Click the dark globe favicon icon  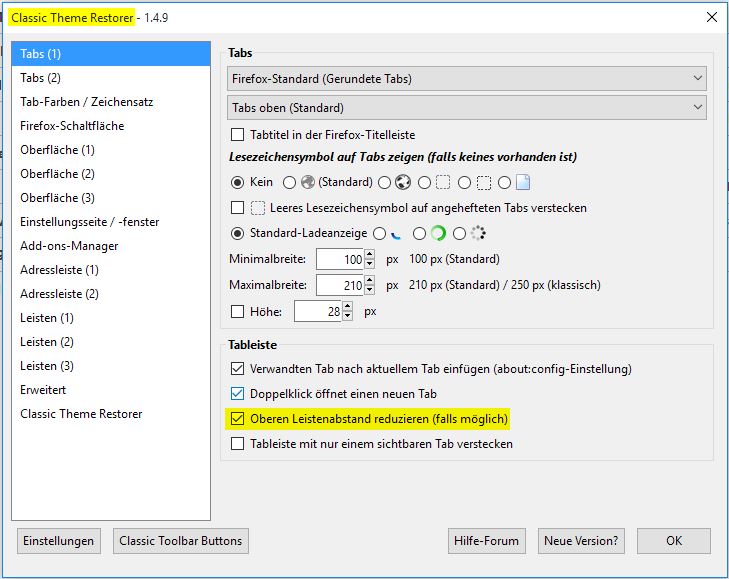[403, 182]
